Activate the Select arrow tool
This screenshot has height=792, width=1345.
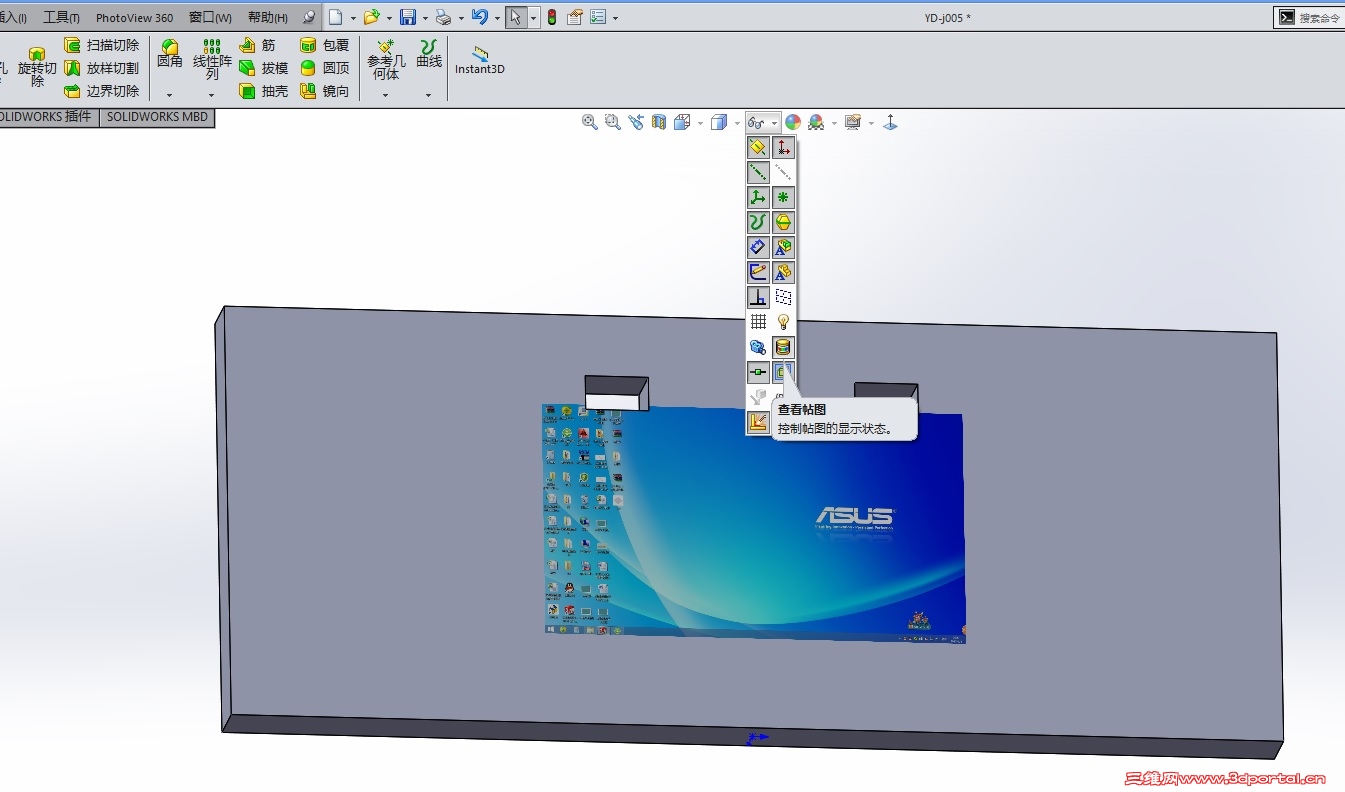click(x=516, y=17)
